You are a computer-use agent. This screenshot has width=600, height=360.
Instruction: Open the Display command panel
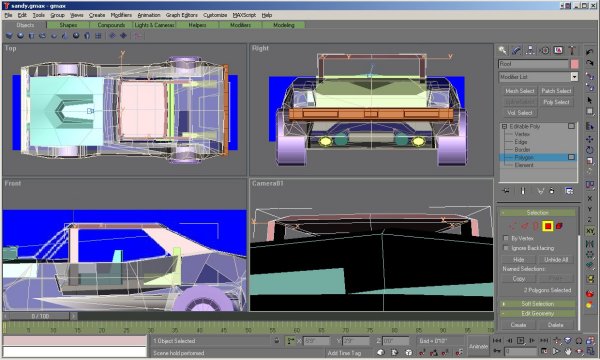pyautogui.click(x=558, y=50)
